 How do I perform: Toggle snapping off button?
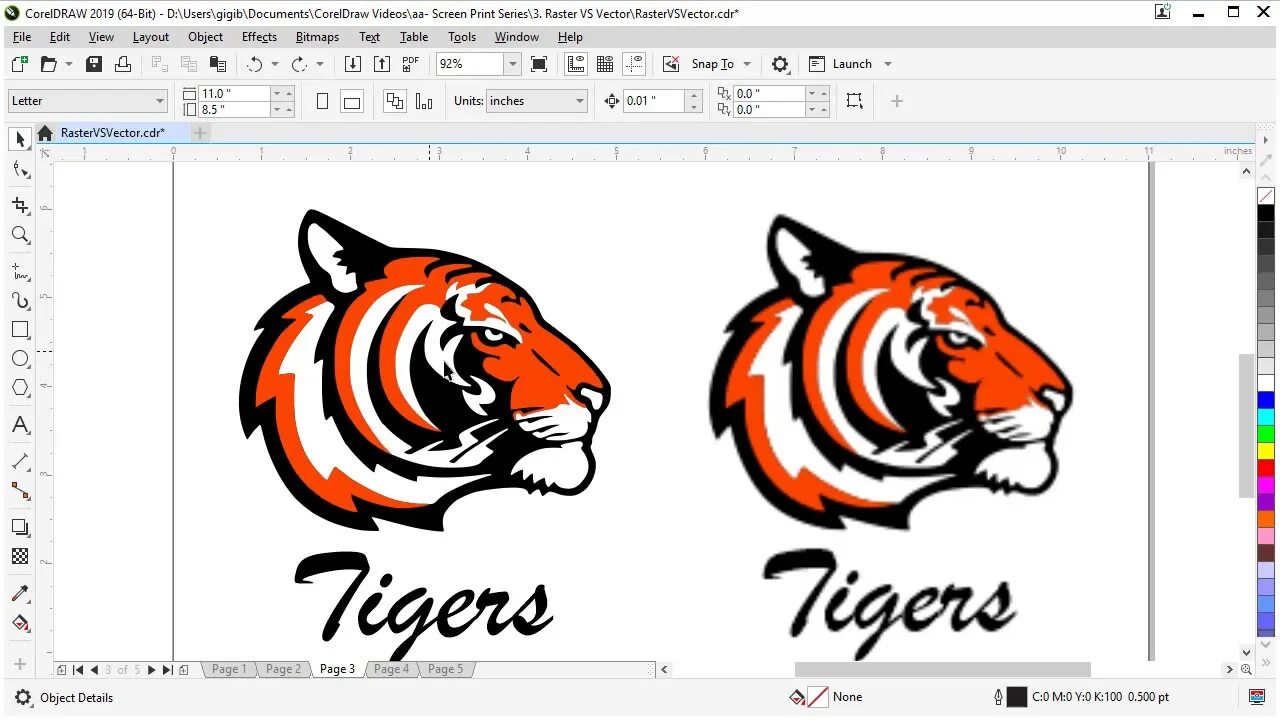click(671, 64)
